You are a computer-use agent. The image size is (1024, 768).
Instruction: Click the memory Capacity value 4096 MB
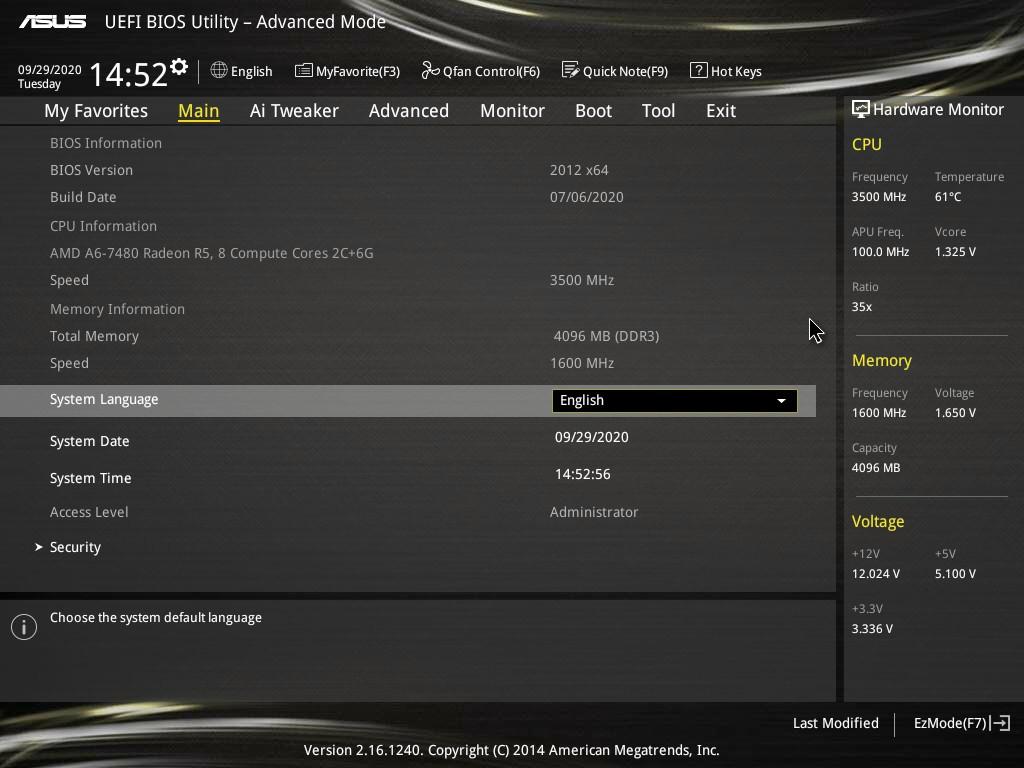pyautogui.click(x=876, y=468)
